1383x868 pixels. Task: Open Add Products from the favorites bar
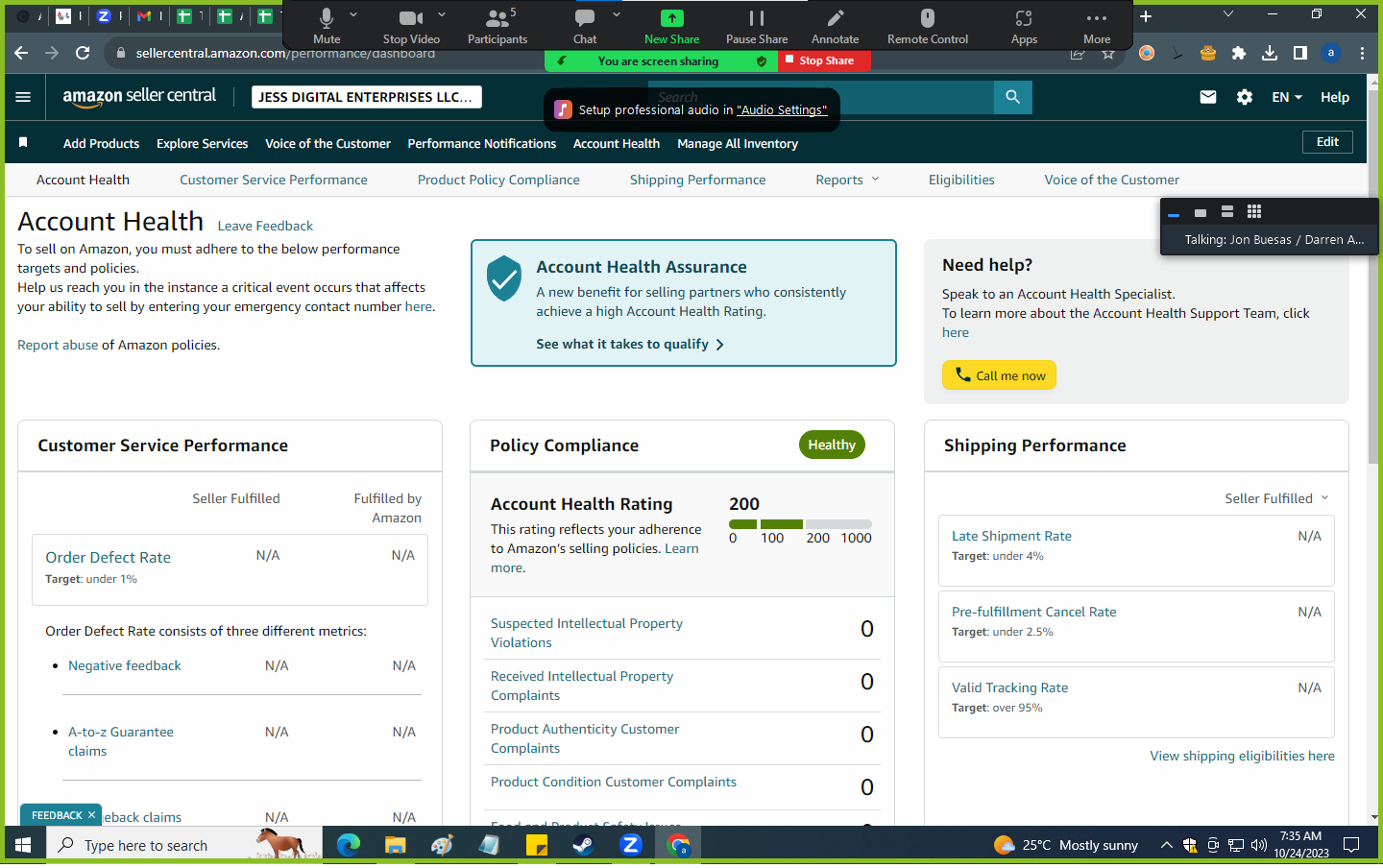coord(101,144)
